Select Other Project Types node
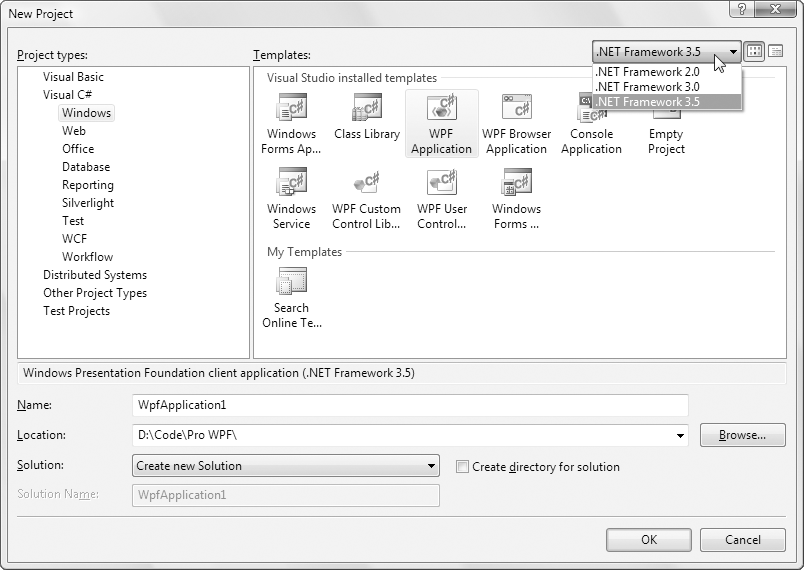804x570 pixels. 95,293
